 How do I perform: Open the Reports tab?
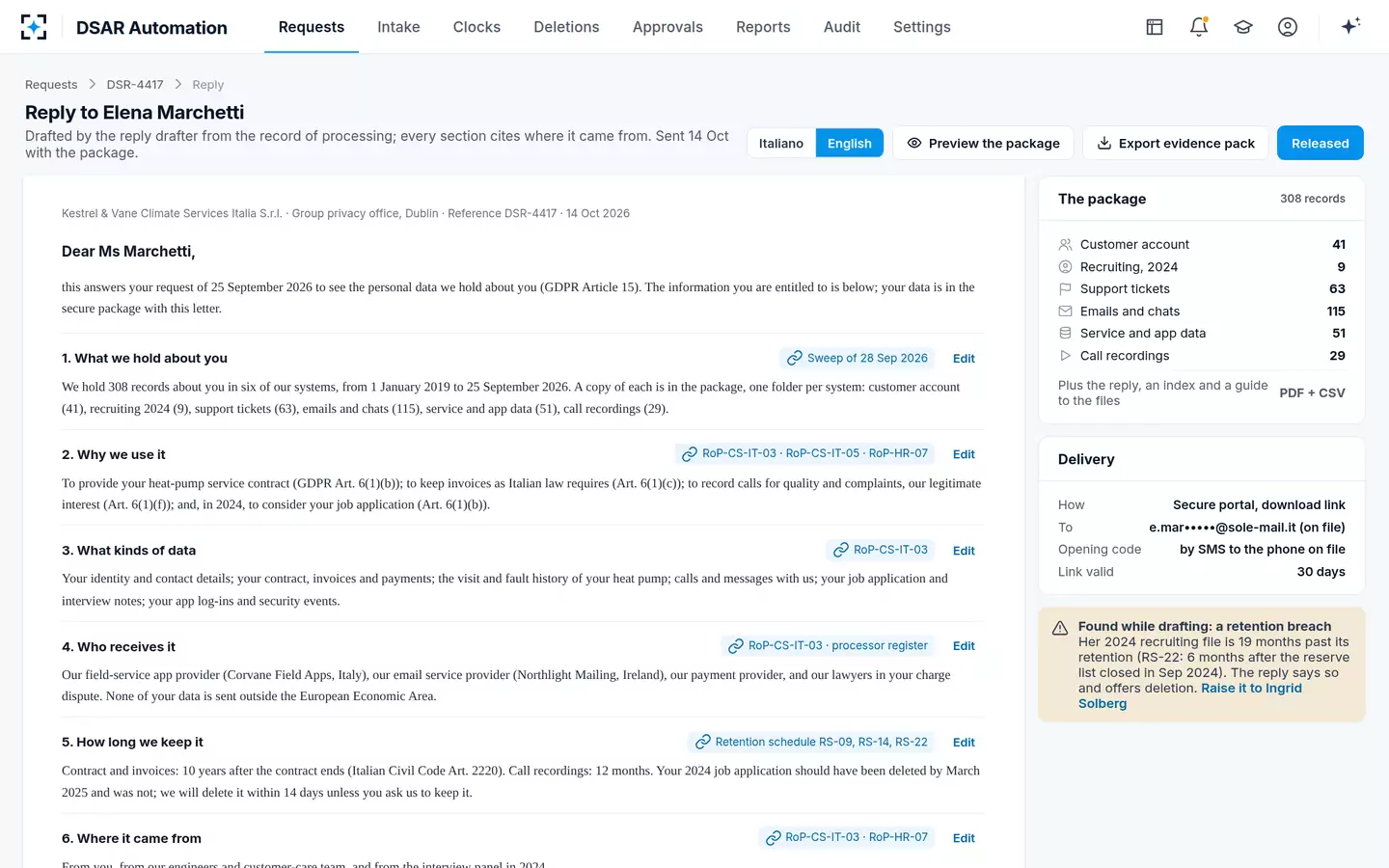pyautogui.click(x=763, y=27)
